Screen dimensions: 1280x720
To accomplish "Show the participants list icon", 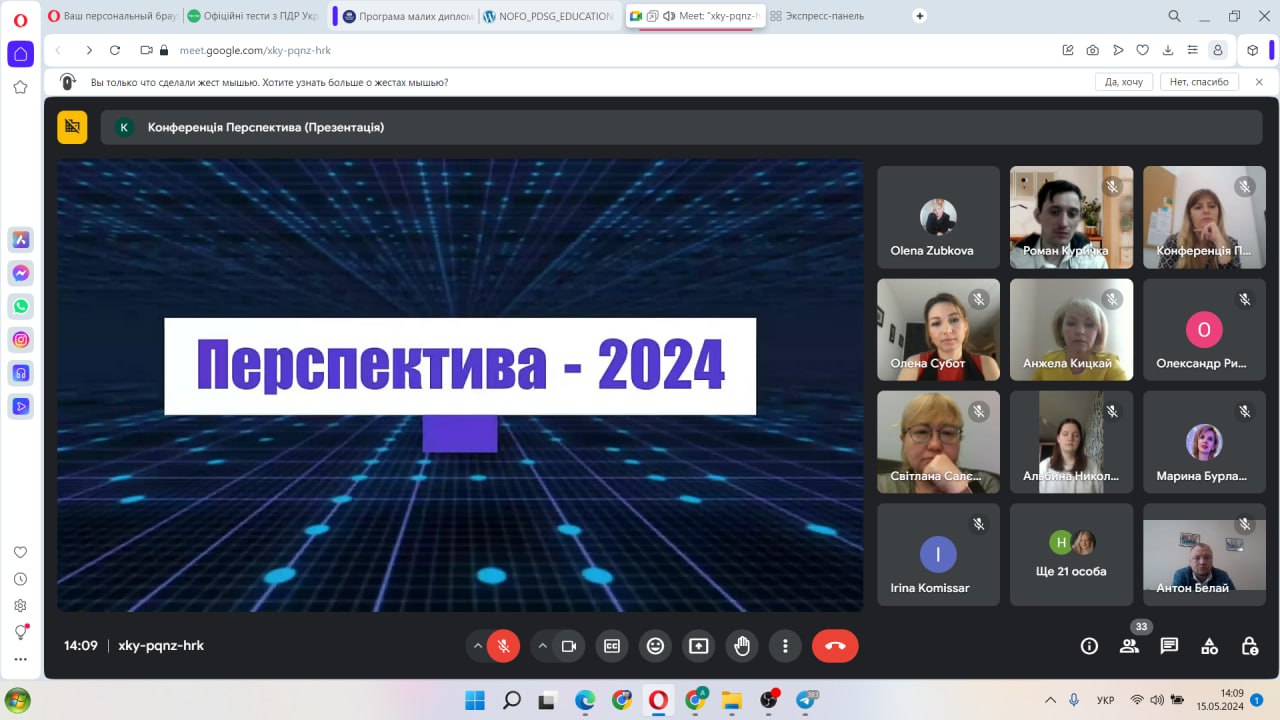I will coord(1129,646).
